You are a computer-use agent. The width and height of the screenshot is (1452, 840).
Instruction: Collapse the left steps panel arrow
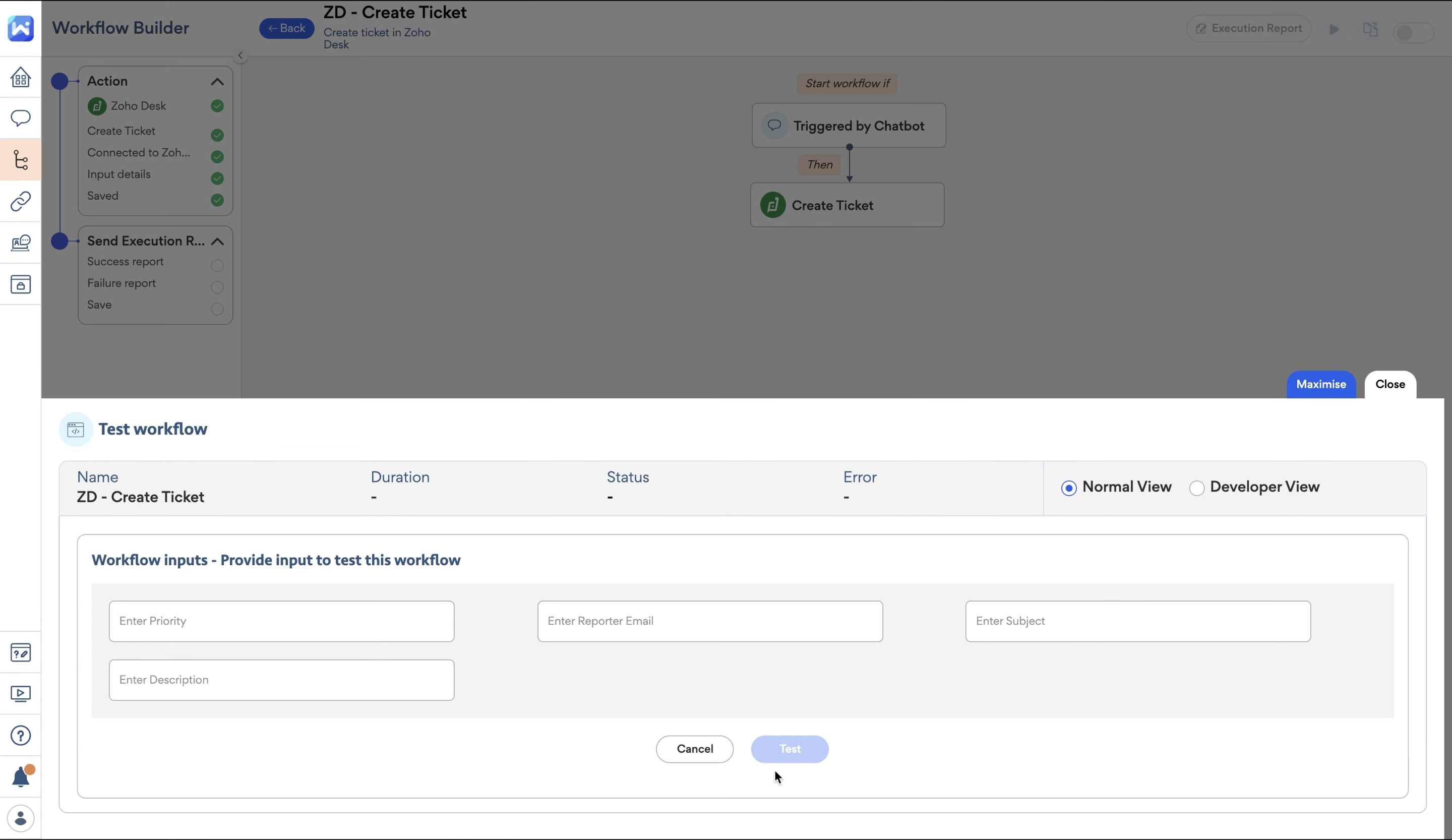(x=240, y=56)
